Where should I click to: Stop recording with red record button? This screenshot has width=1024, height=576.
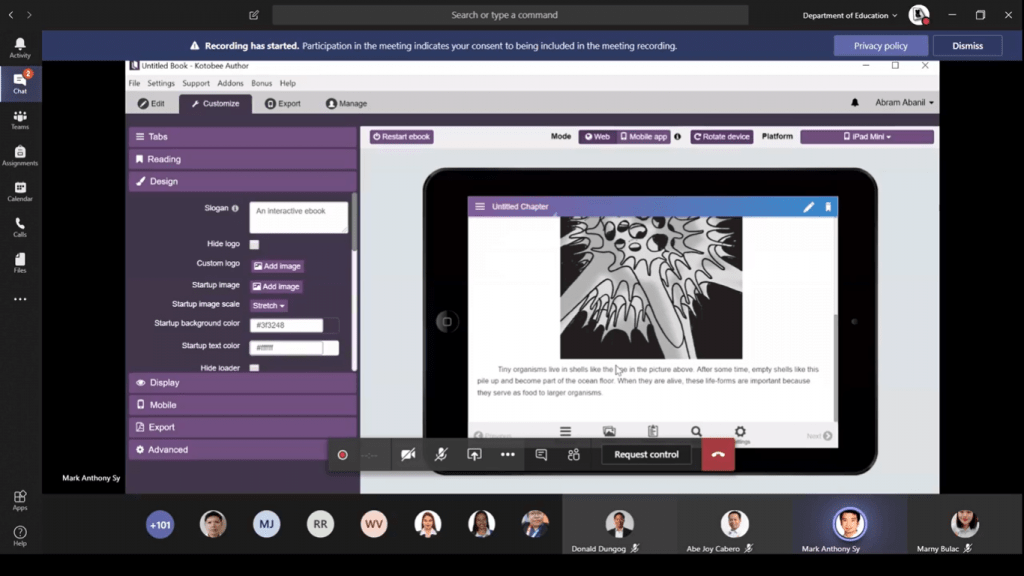342,455
